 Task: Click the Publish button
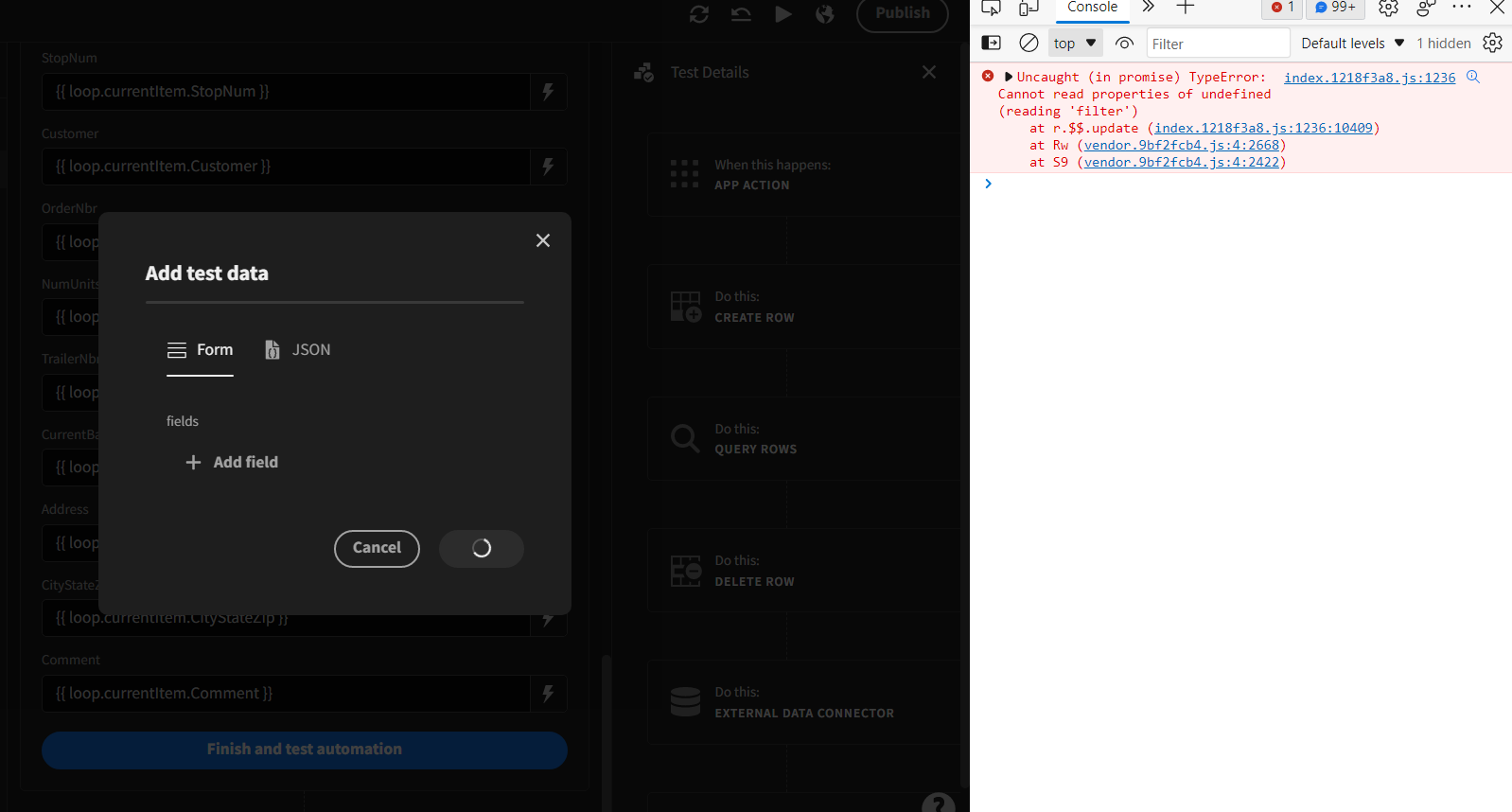903,13
